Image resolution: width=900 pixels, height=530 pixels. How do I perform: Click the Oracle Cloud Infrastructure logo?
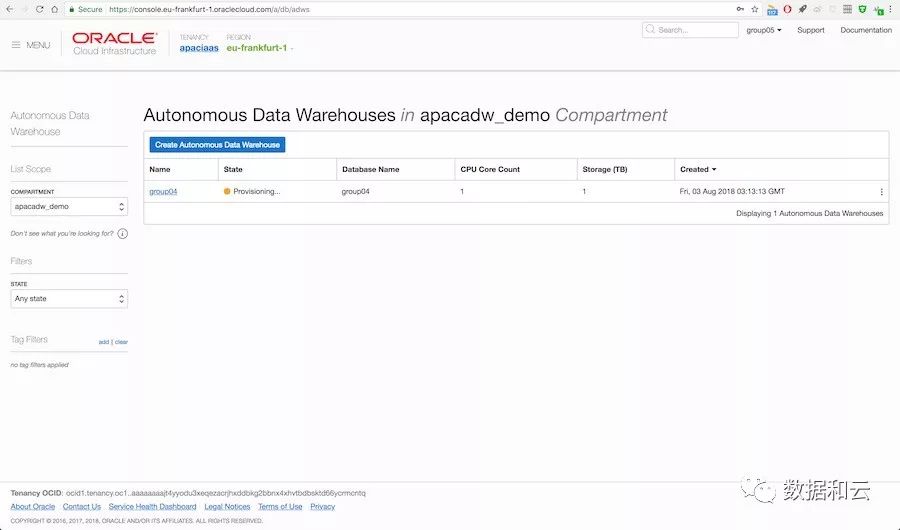(114, 44)
